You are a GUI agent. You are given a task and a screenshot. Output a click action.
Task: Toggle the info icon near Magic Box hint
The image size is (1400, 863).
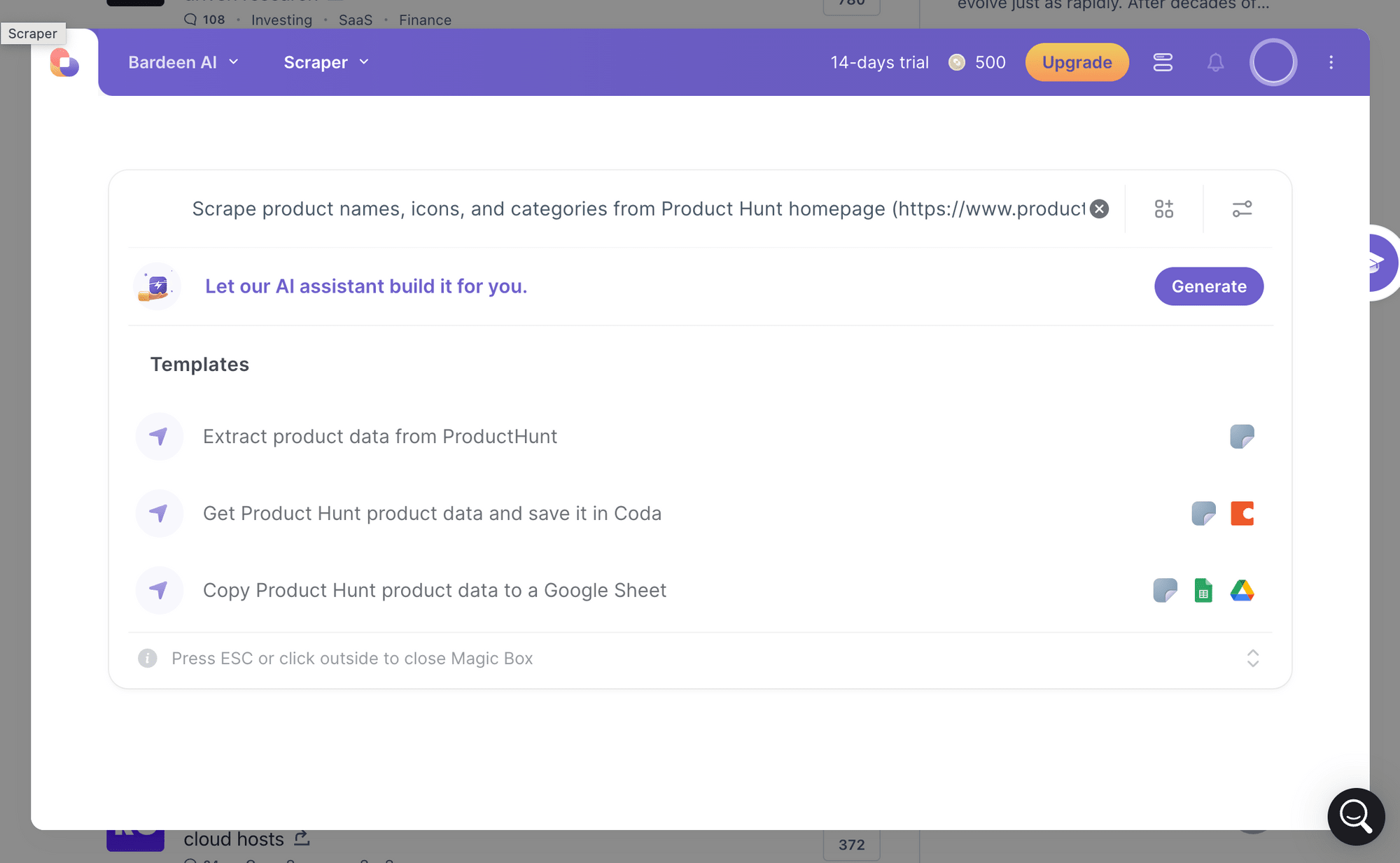147,658
